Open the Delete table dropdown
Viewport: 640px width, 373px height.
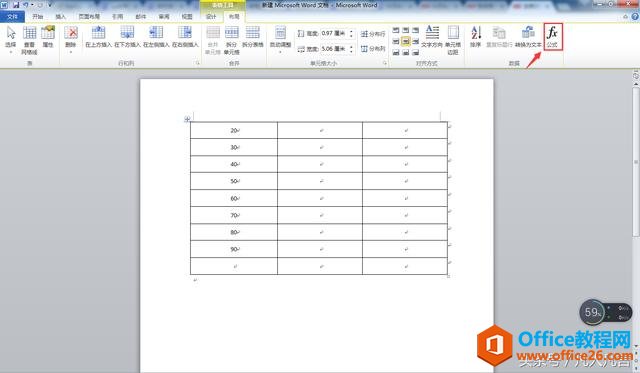point(71,40)
